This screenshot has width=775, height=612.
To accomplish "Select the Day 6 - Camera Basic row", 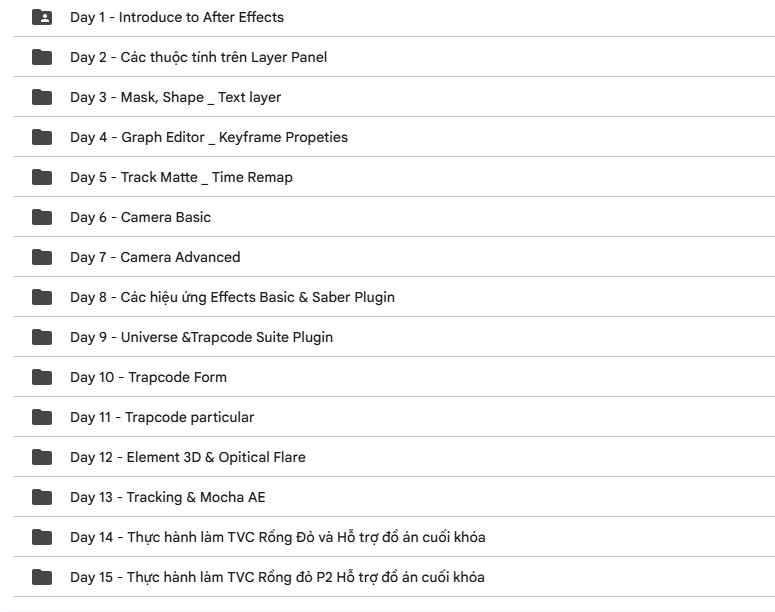I will [x=140, y=217].
